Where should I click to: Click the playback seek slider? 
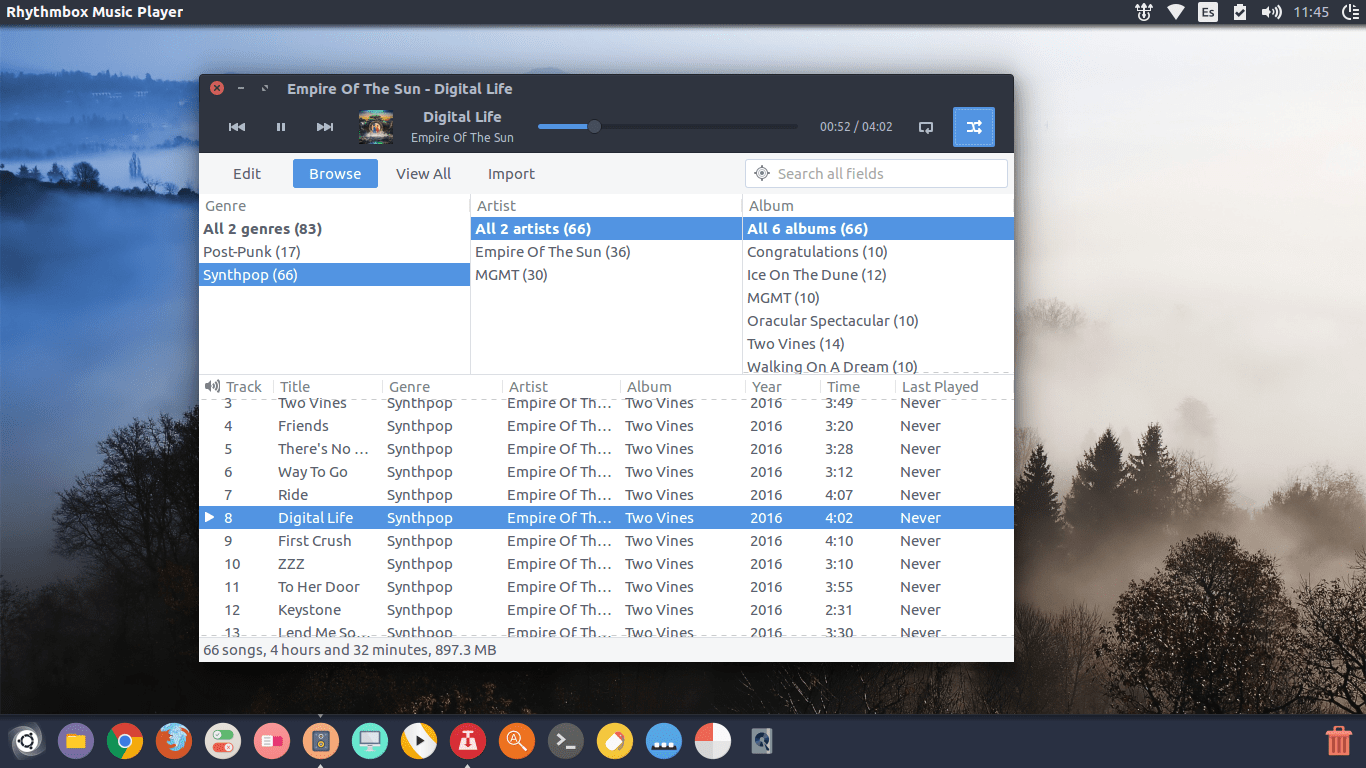(x=668, y=127)
